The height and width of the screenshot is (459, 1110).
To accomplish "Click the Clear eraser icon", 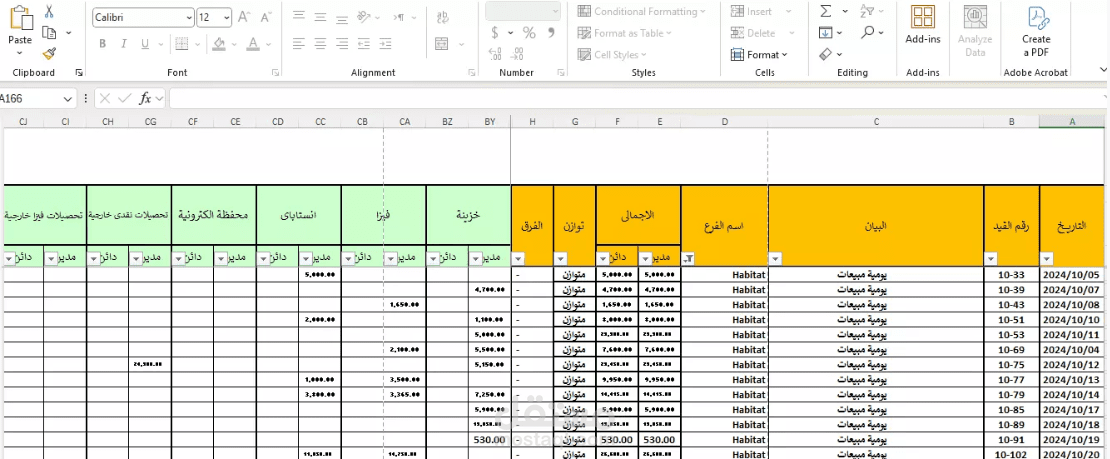I will point(825,55).
